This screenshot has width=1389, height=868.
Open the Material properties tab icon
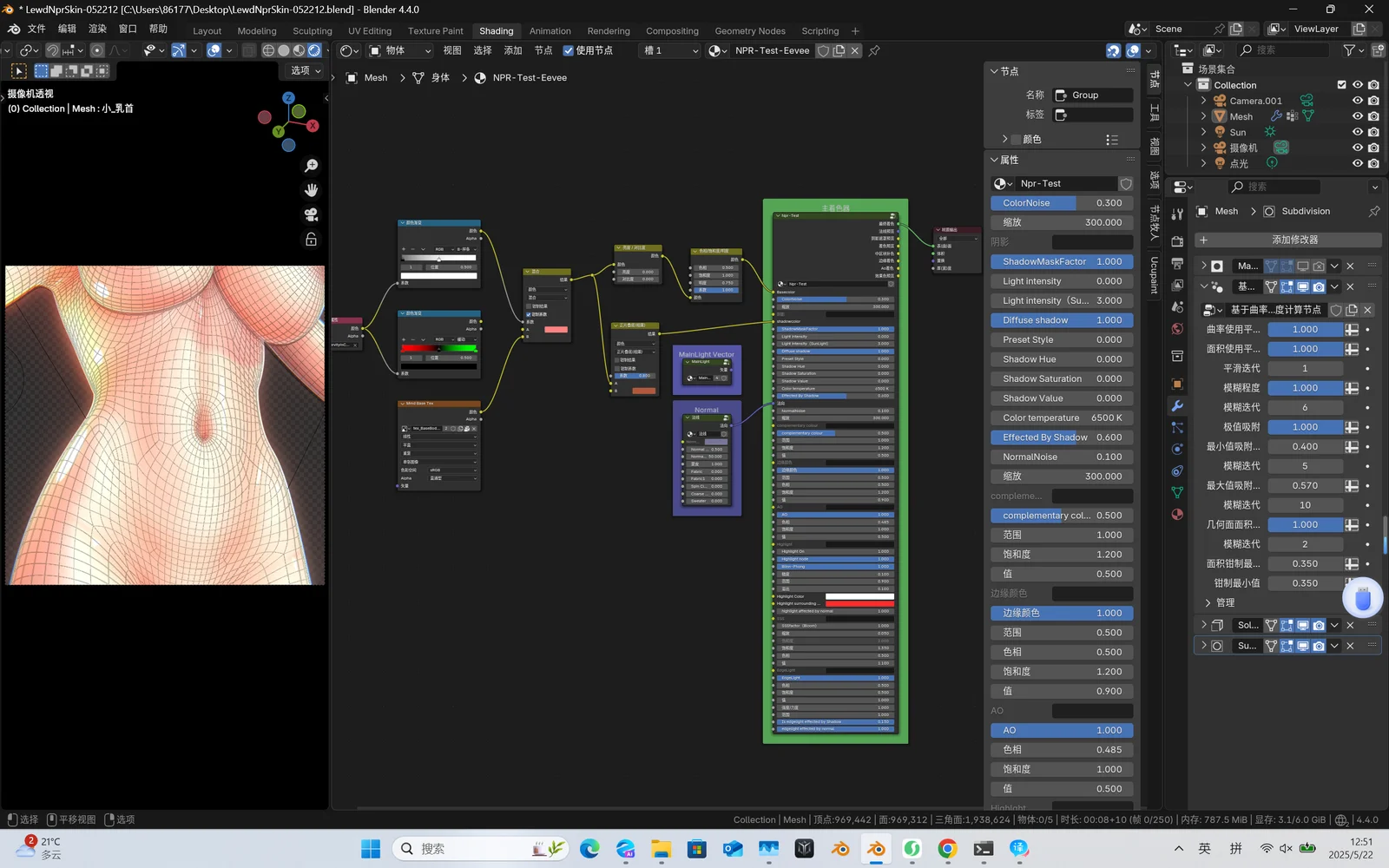1176,516
